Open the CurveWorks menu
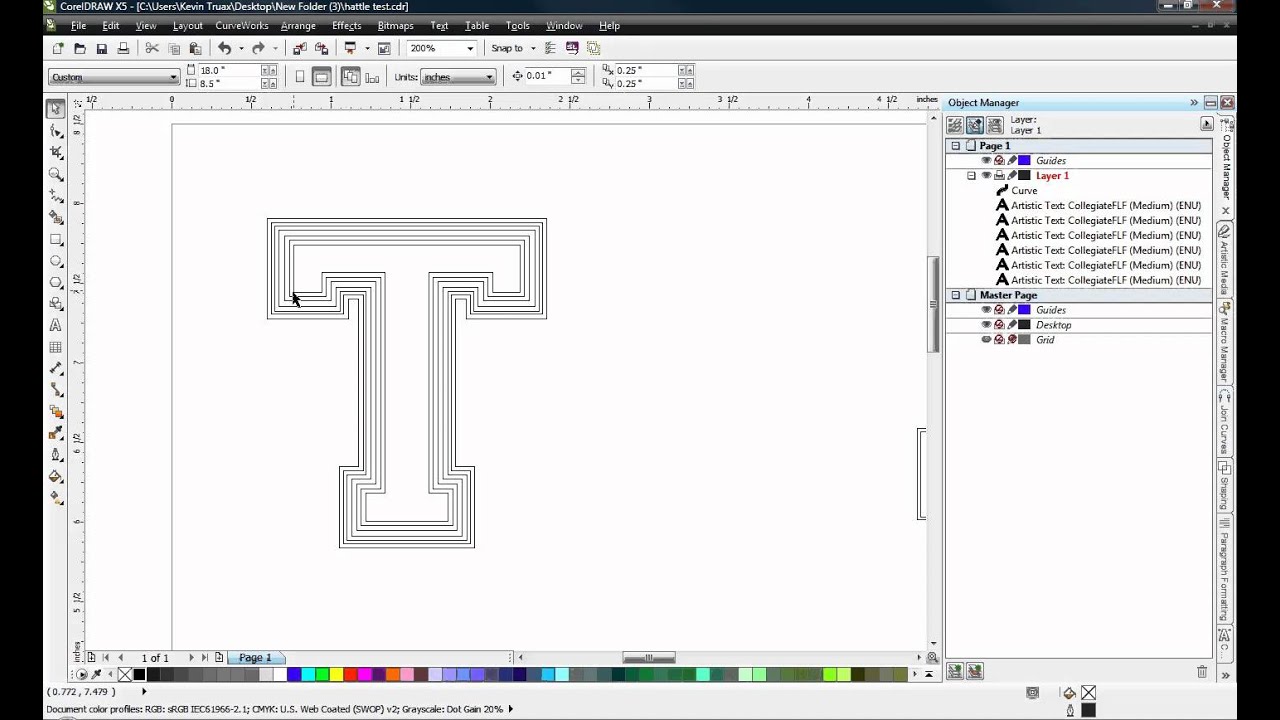This screenshot has width=1280, height=720. tap(242, 25)
